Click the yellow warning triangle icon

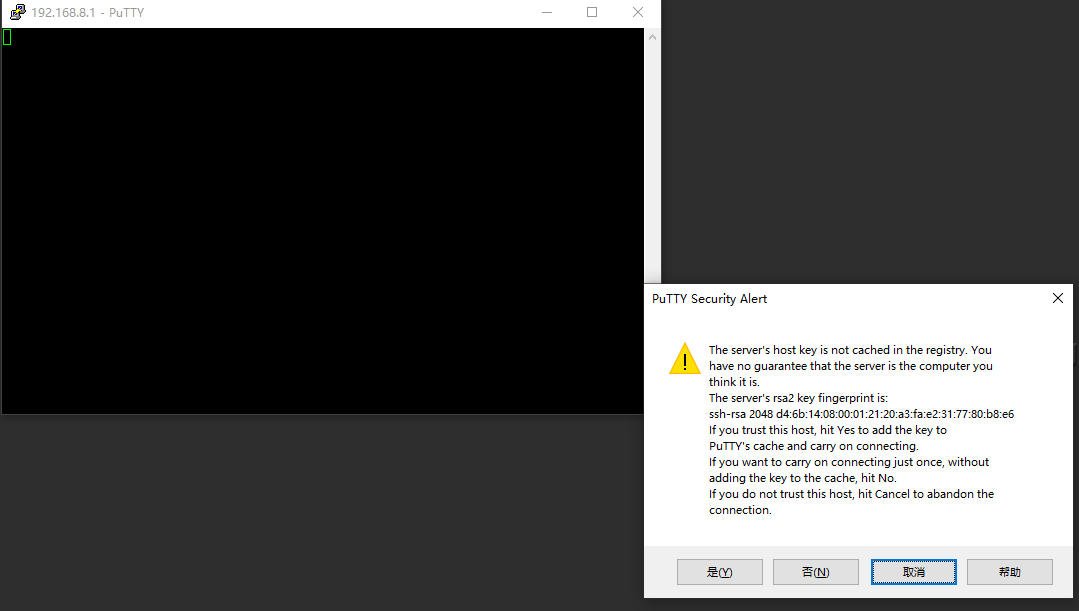click(684, 359)
